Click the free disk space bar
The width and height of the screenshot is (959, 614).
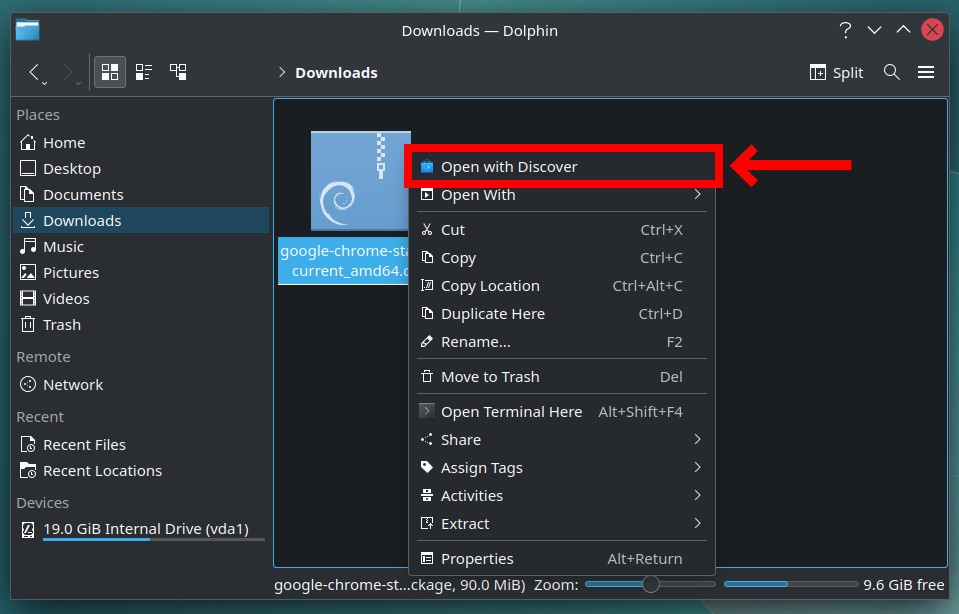click(790, 585)
